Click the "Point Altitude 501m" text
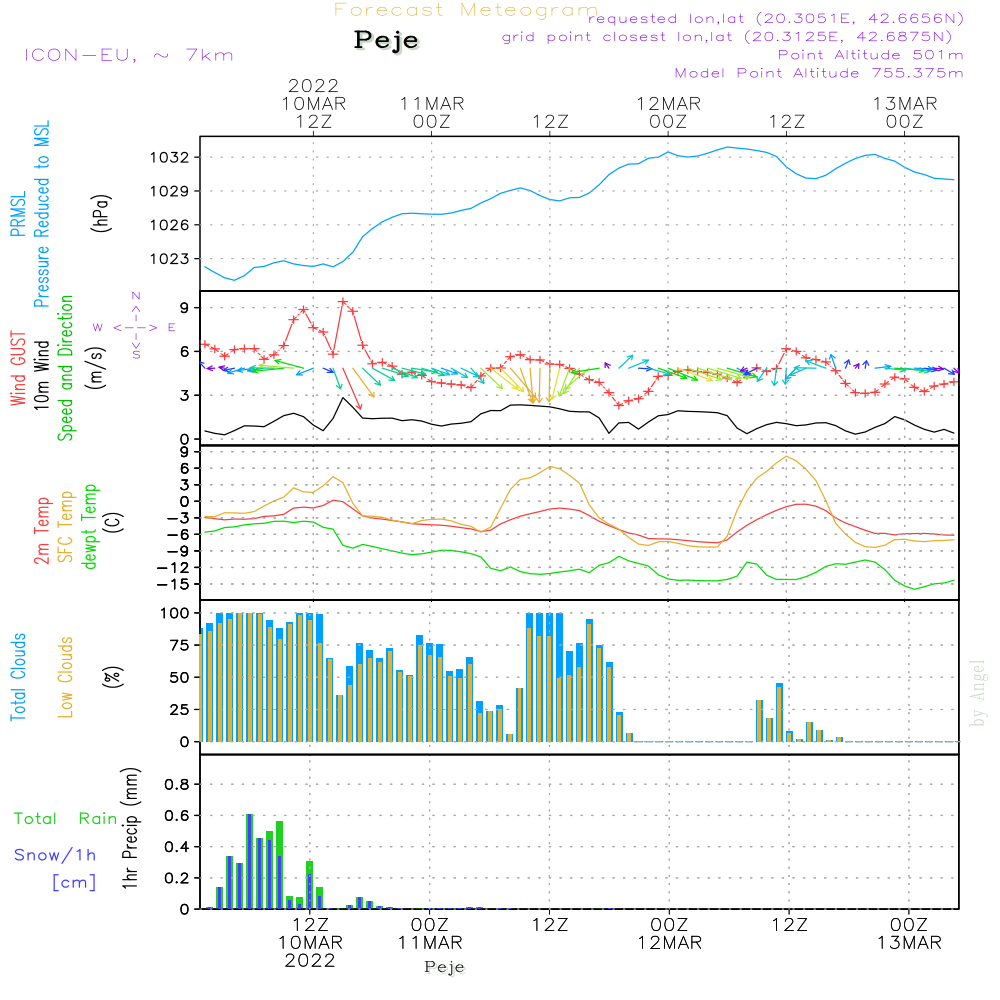 pos(871,55)
